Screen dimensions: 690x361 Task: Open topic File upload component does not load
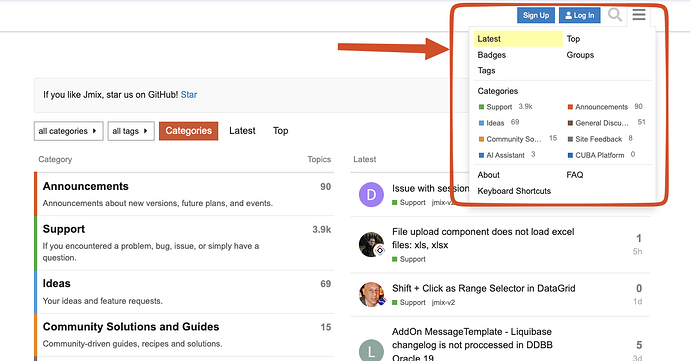click(x=483, y=238)
